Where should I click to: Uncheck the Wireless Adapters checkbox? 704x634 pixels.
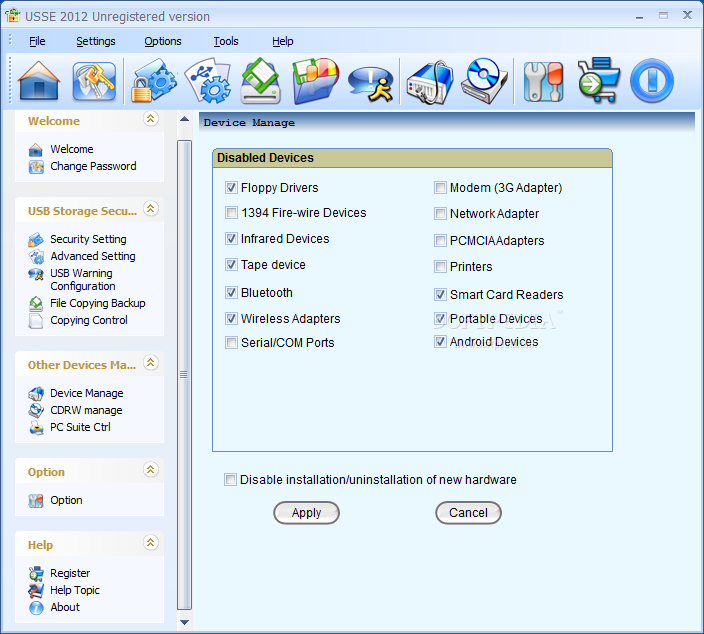click(x=231, y=319)
